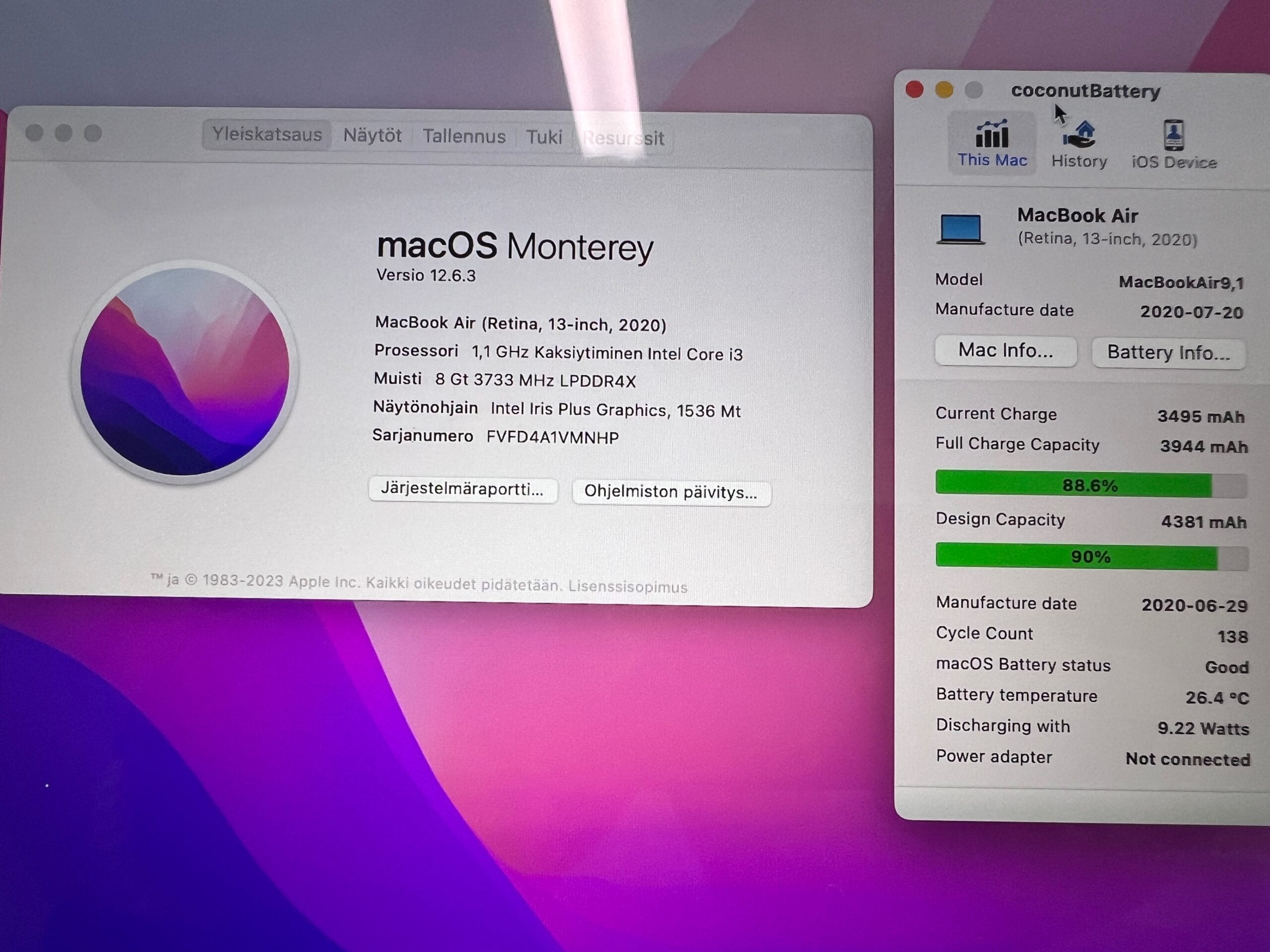Click Ohjelmiston päivitys button
Viewport: 1270px width, 952px height.
(671, 492)
